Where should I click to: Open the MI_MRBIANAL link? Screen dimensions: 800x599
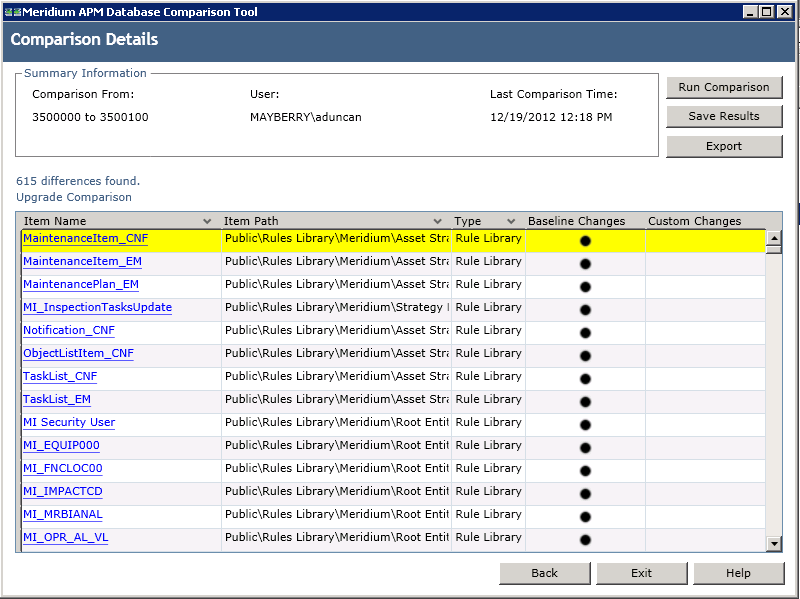click(x=63, y=514)
